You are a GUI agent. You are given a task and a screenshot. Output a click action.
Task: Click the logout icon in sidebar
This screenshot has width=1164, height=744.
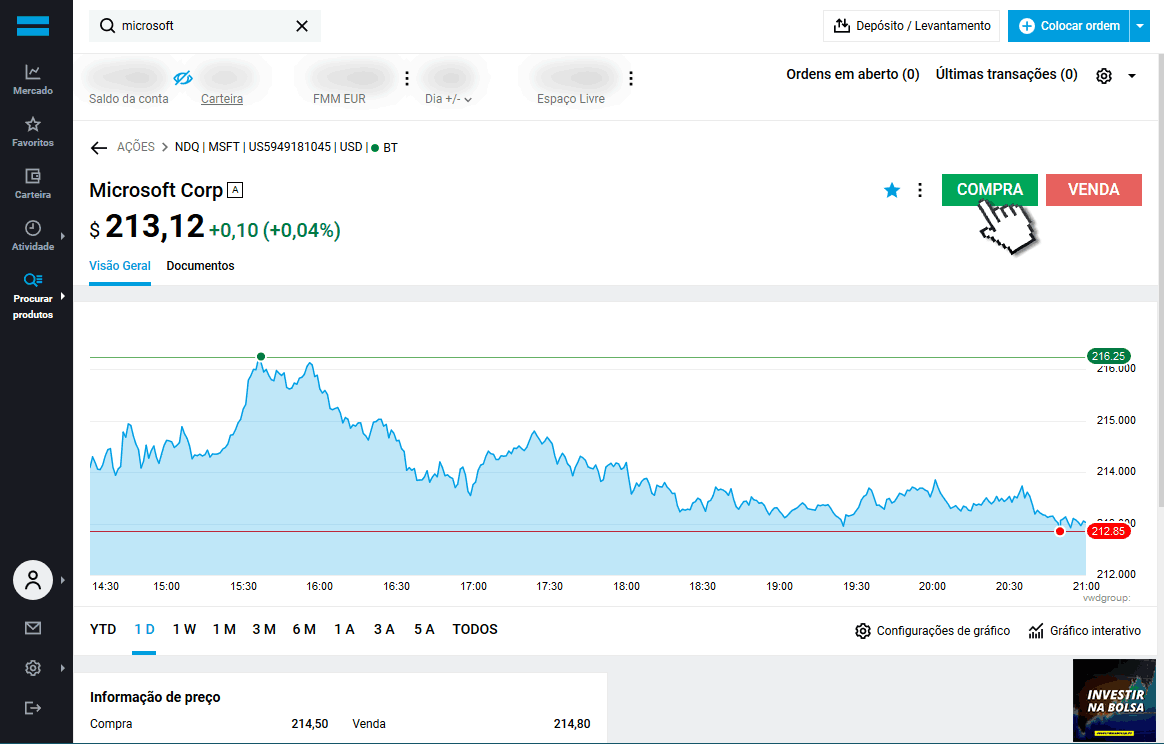33,708
